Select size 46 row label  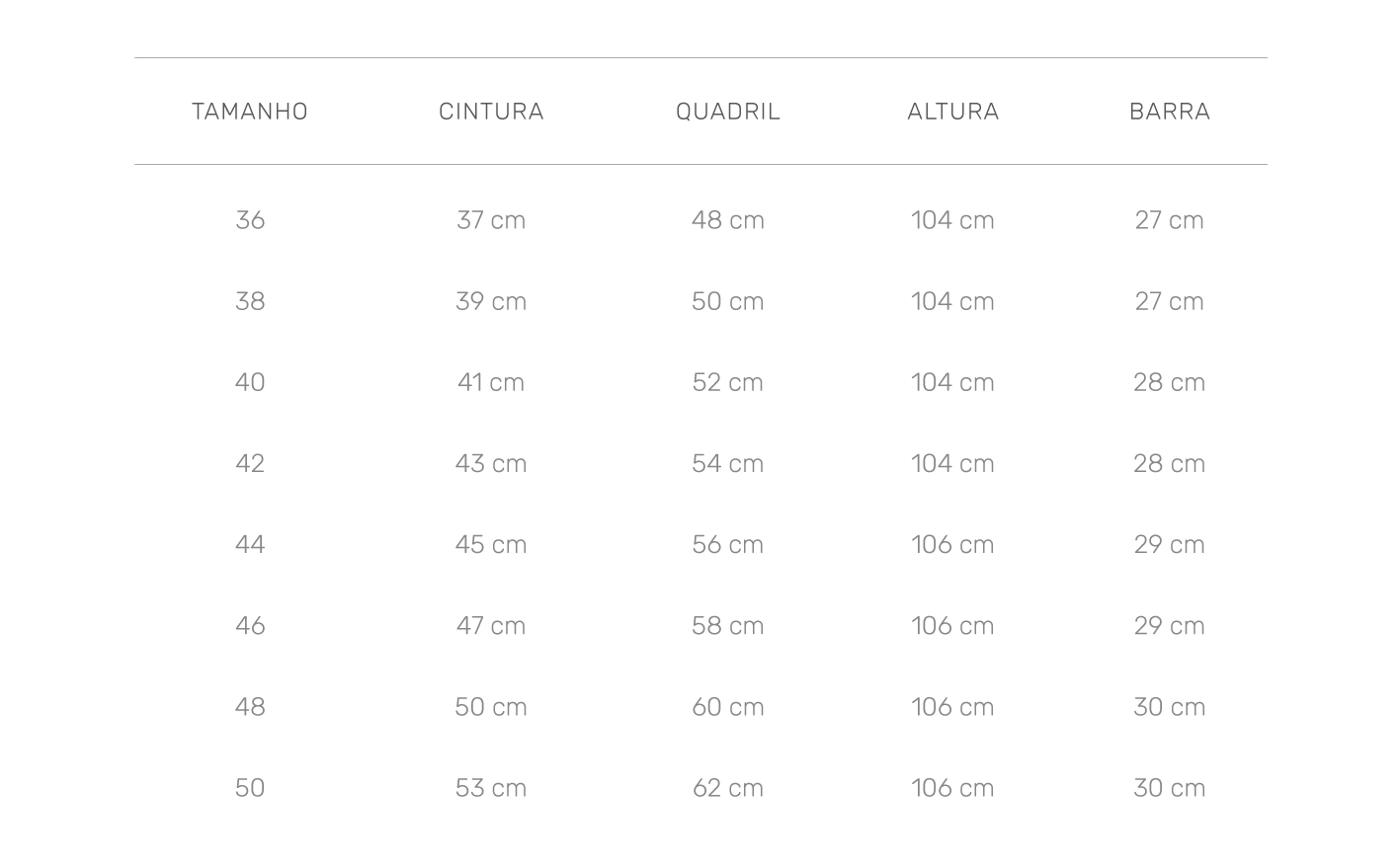pyautogui.click(x=250, y=625)
